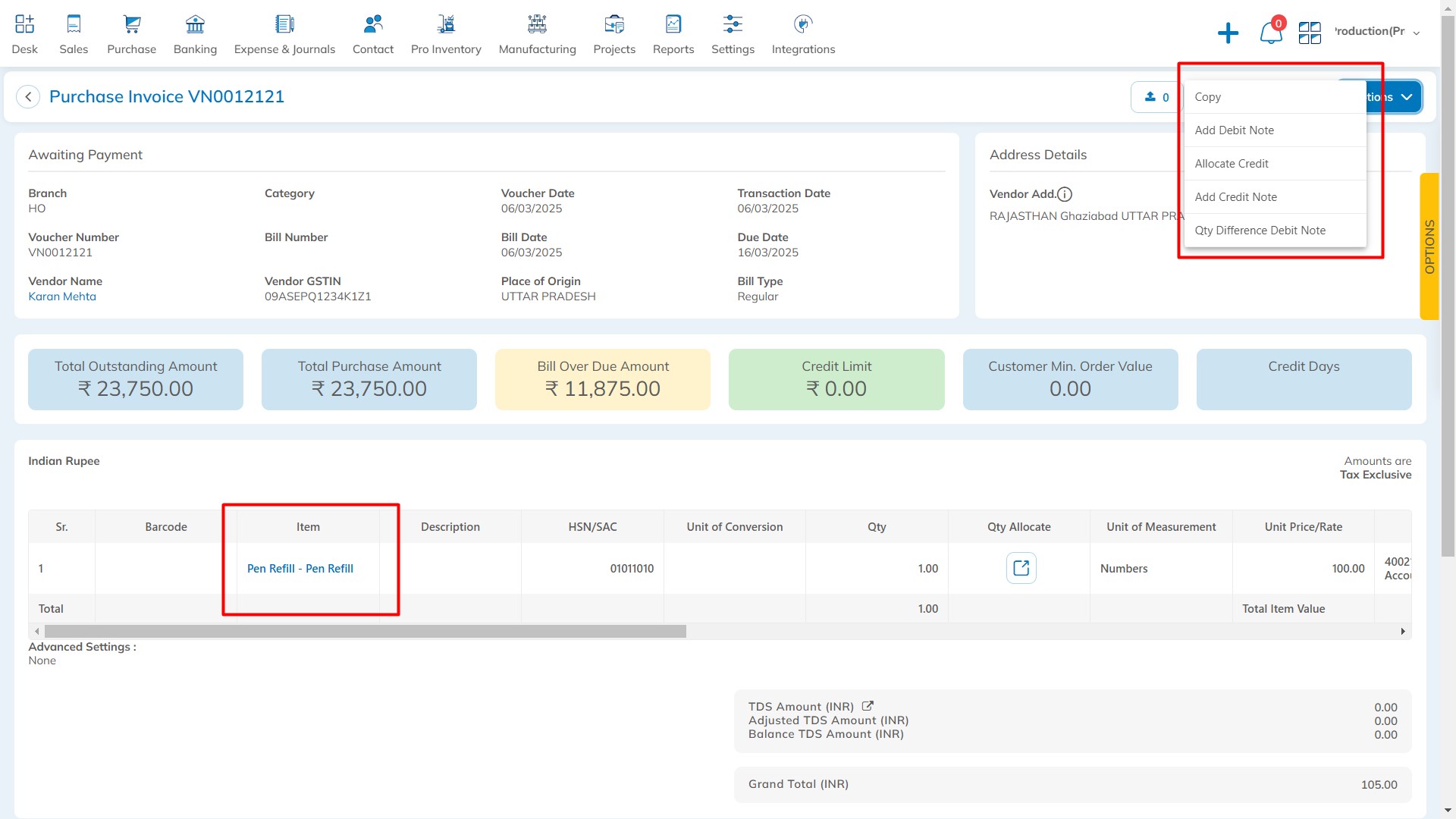
Task: Click the Bill Over Due Amount card
Action: (x=603, y=379)
